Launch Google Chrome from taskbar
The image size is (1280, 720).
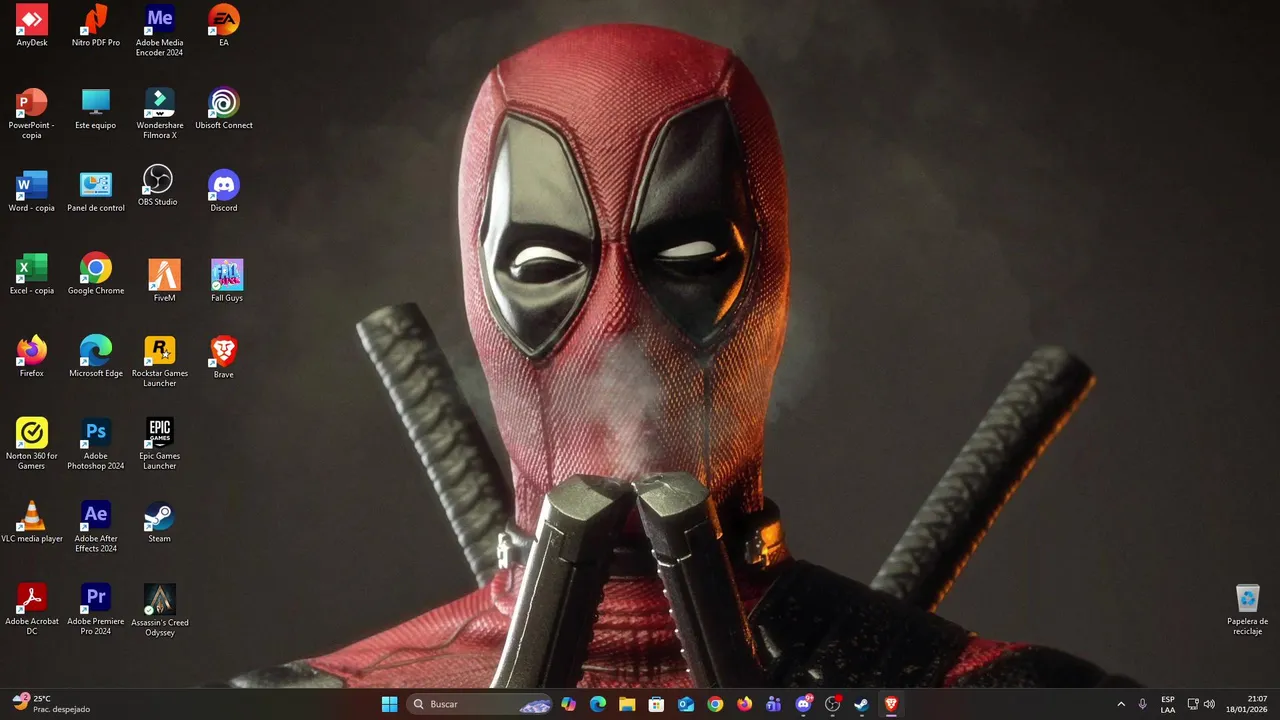(x=715, y=704)
